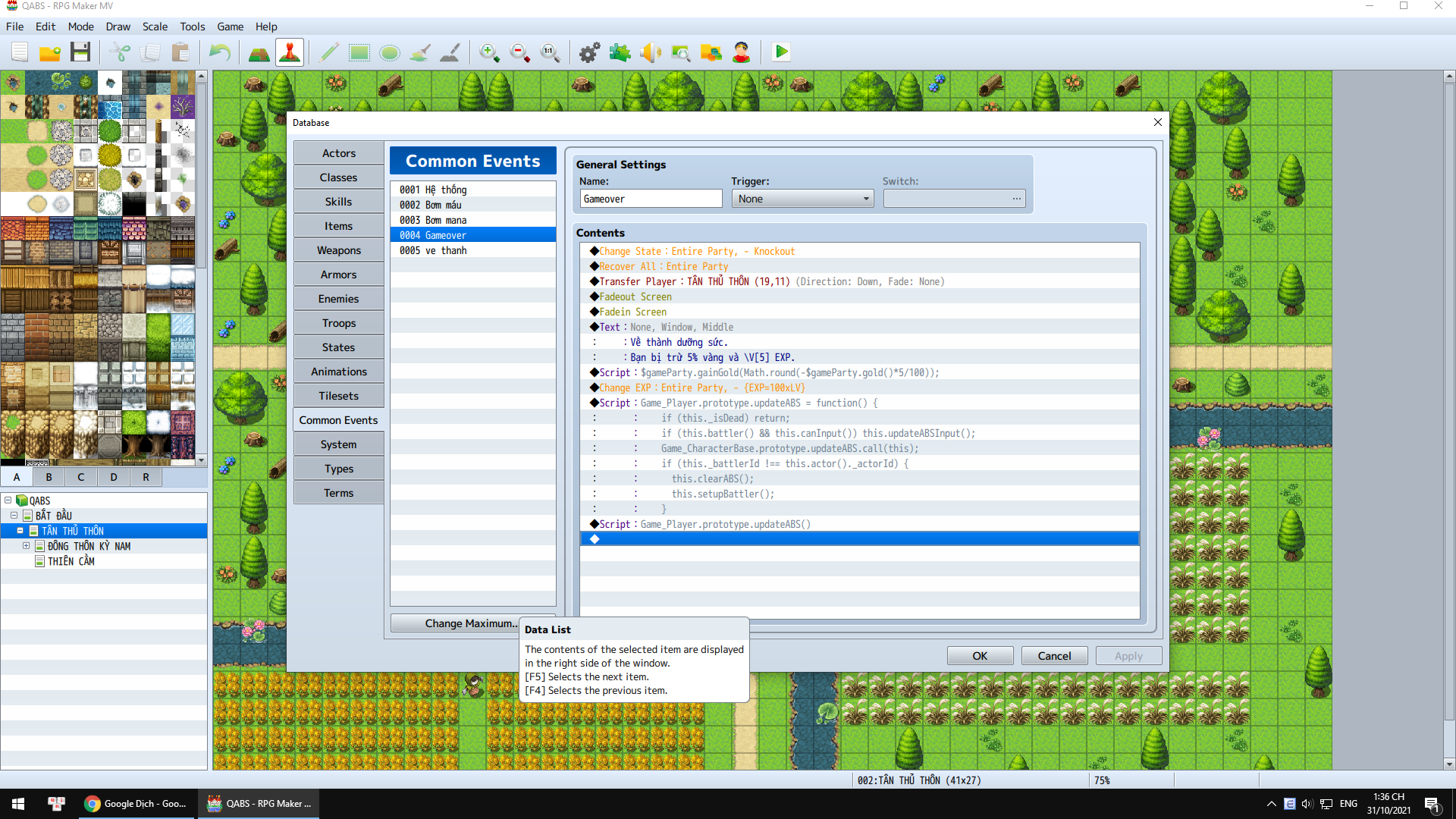
Task: Click the Undo arrow icon
Action: pos(220,52)
